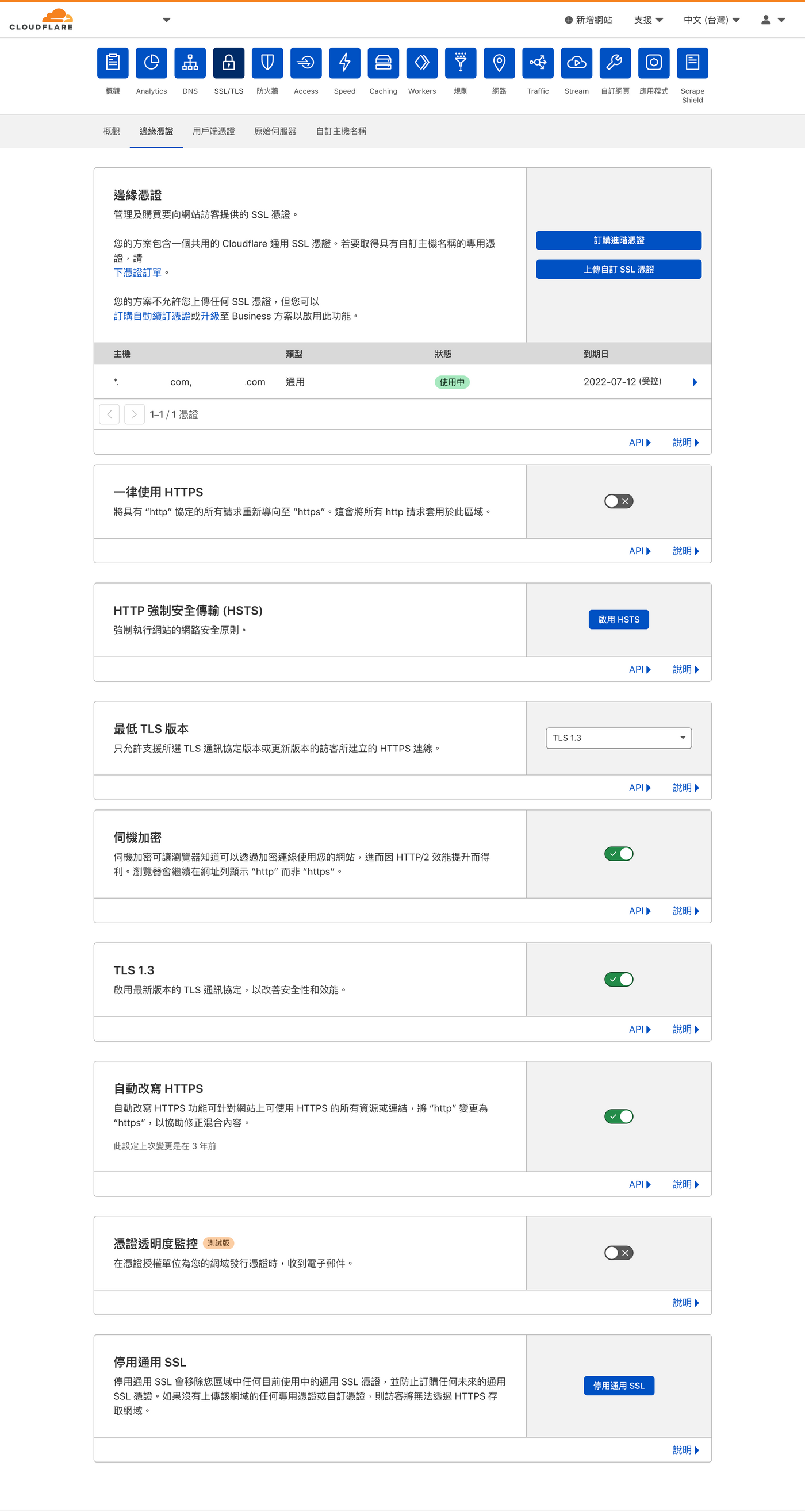This screenshot has height=1512, width=805.
Task: Open the 規則 rules filter icon
Action: [x=461, y=63]
